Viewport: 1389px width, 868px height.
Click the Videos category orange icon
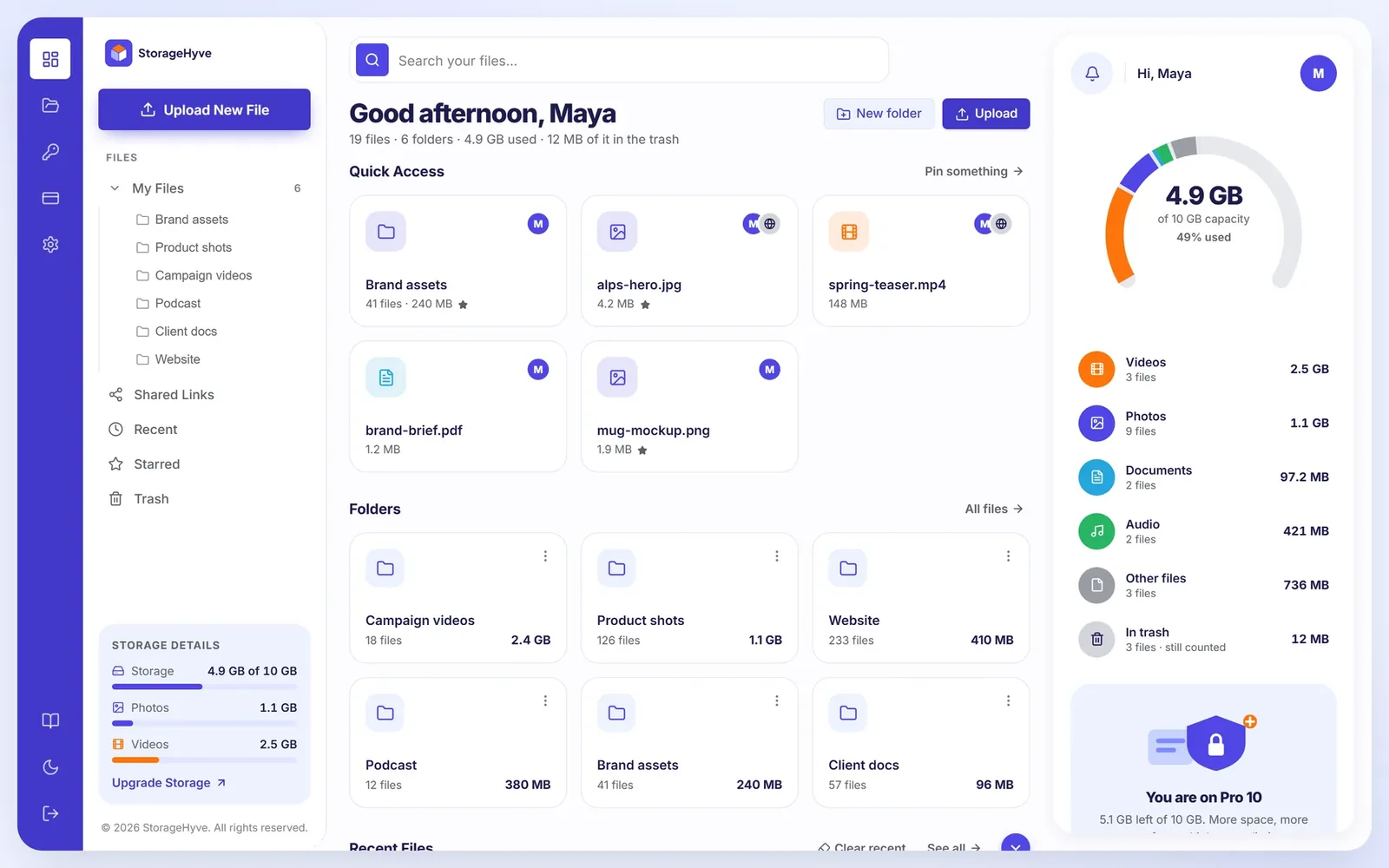point(1096,369)
